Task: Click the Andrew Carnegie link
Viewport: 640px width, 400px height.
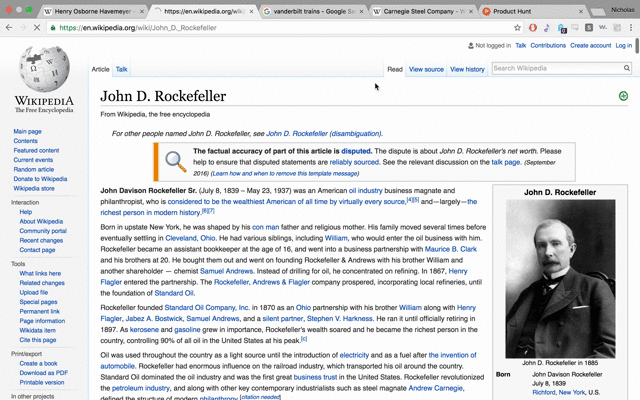Action: (436, 388)
